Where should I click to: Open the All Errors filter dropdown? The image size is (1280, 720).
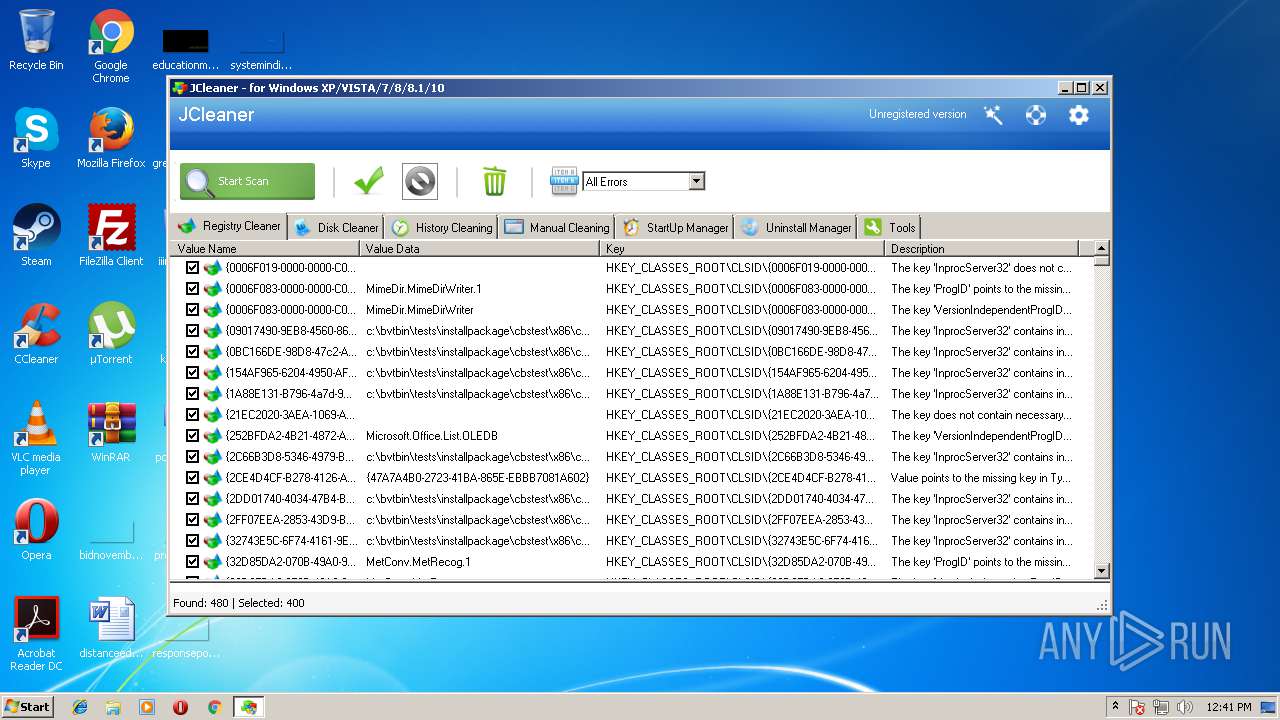point(697,181)
